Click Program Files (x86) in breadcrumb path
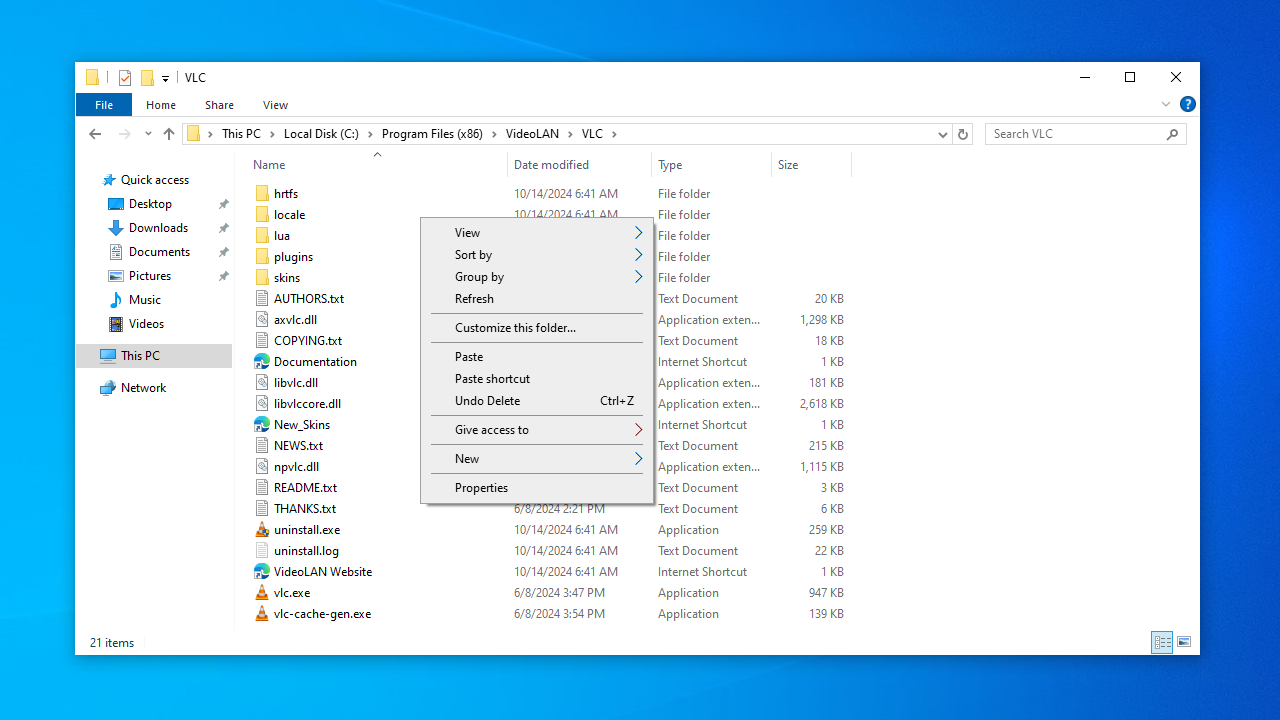 click(x=432, y=134)
